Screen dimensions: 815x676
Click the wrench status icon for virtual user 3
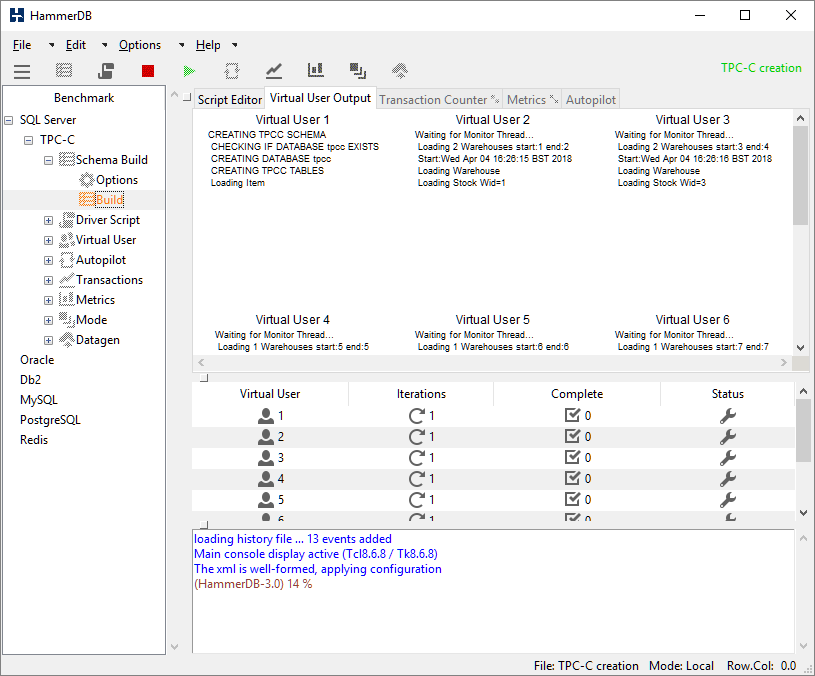click(727, 458)
